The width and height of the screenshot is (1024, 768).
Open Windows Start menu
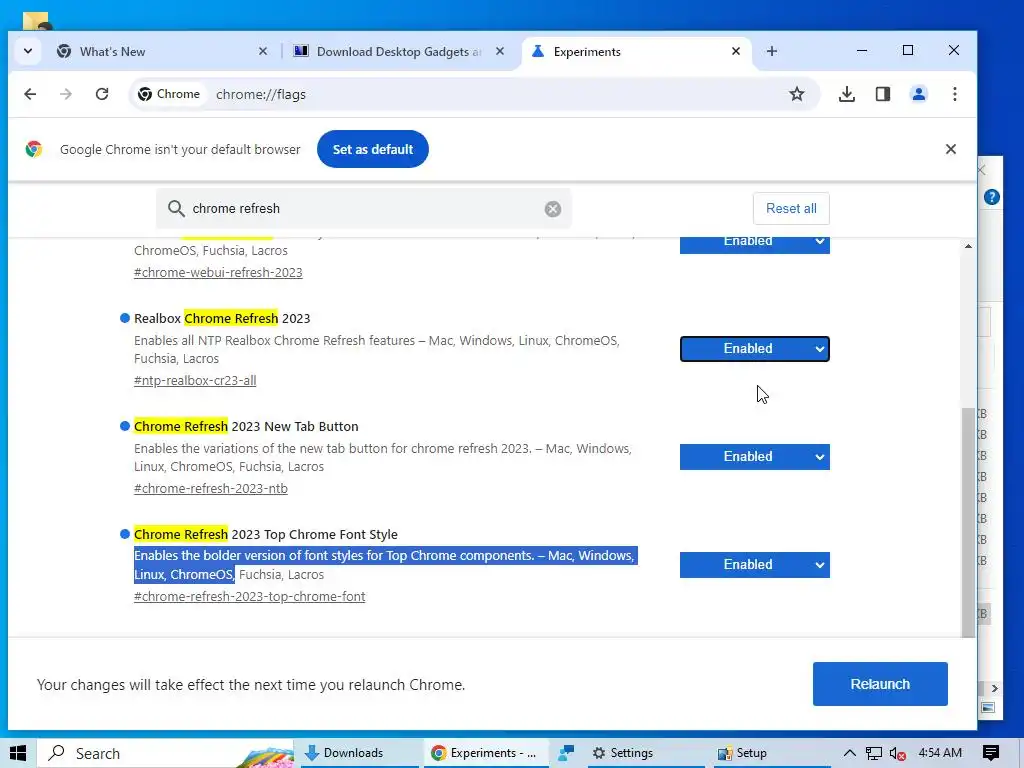[18, 753]
